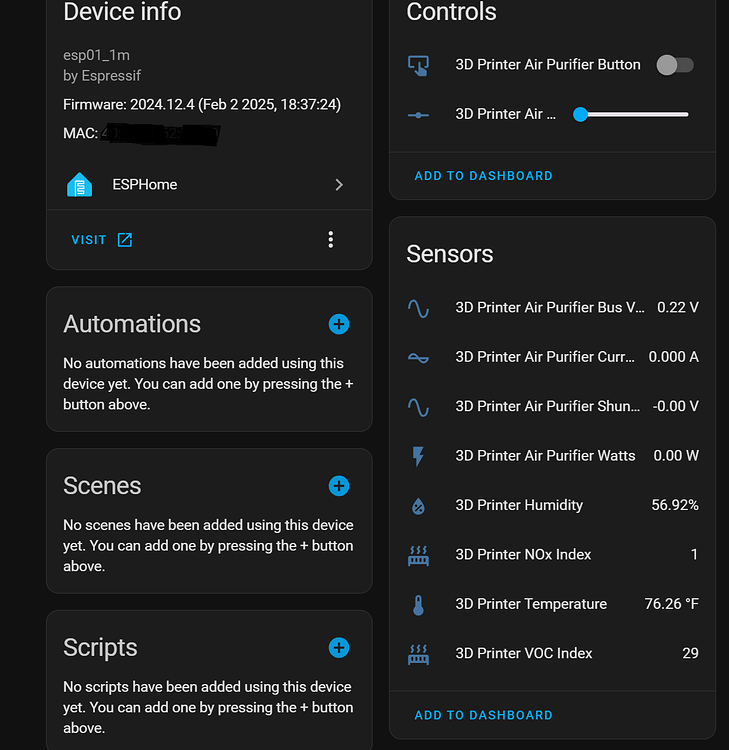Screen dimensions: 729x750
Task: Click the Air Purifier Watts lightning icon
Action: [x=419, y=456]
